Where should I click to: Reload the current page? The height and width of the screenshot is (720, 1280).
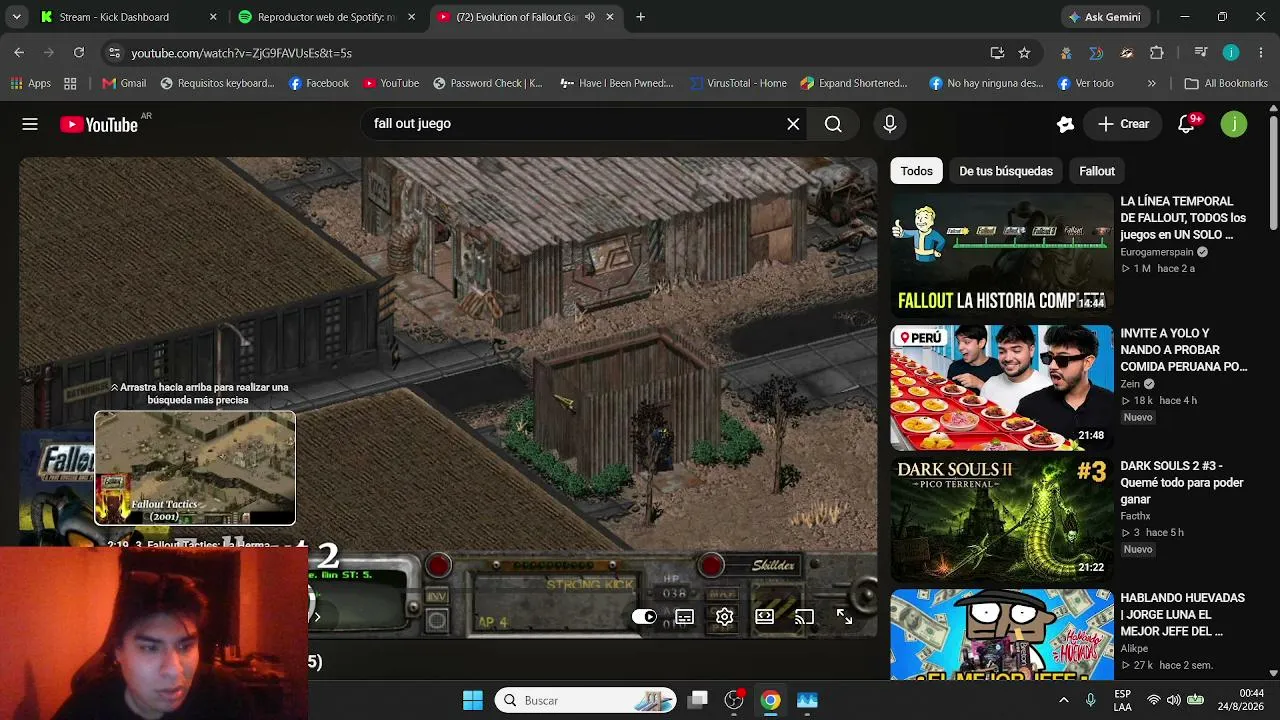[79, 53]
